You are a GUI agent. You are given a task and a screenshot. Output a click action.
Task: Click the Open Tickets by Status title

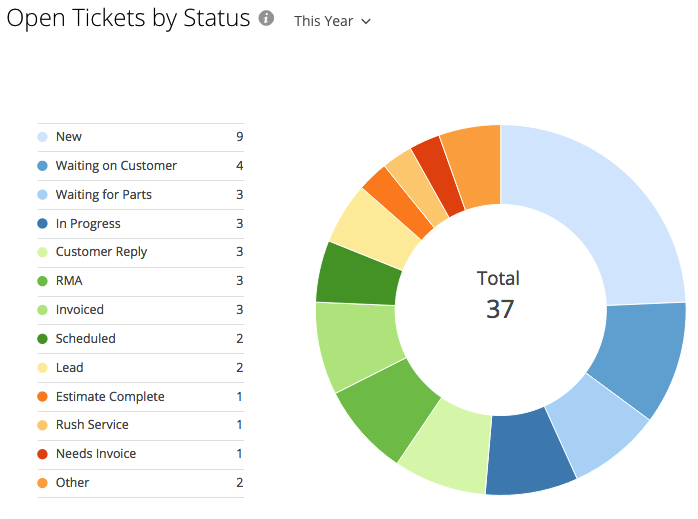click(x=129, y=18)
